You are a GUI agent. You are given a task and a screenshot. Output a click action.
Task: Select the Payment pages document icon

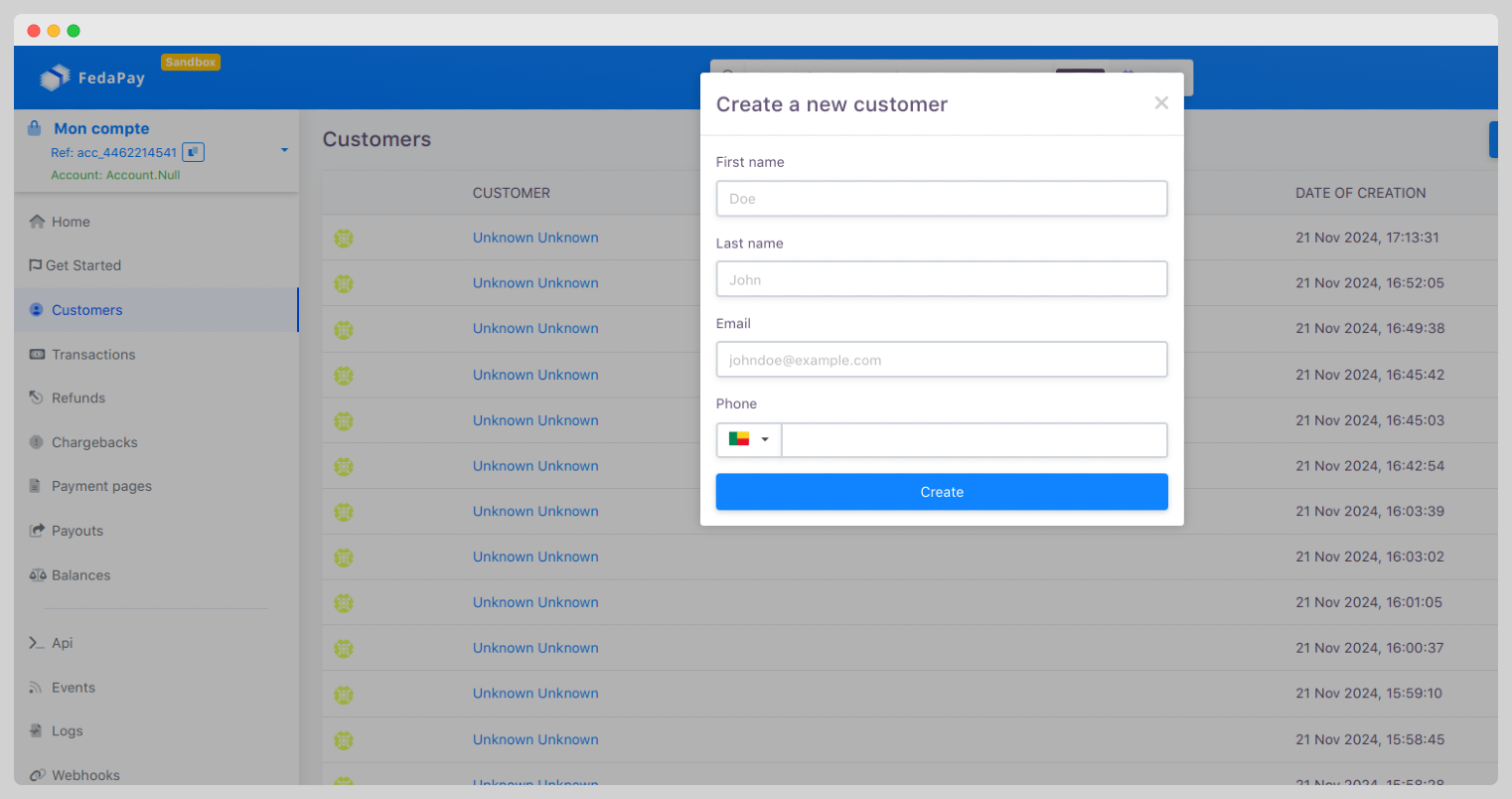pyautogui.click(x=35, y=486)
